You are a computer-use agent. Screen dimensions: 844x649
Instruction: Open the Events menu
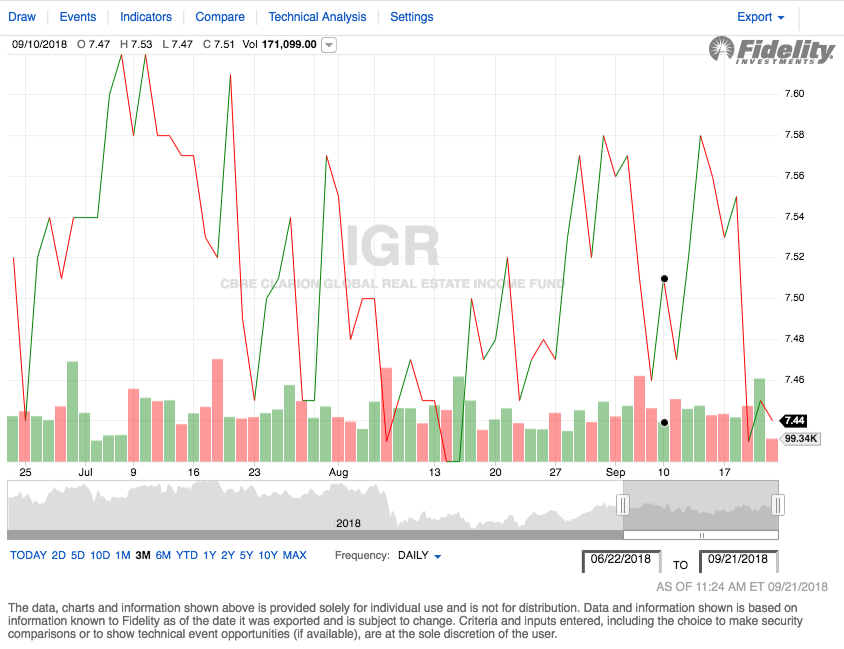coord(78,17)
